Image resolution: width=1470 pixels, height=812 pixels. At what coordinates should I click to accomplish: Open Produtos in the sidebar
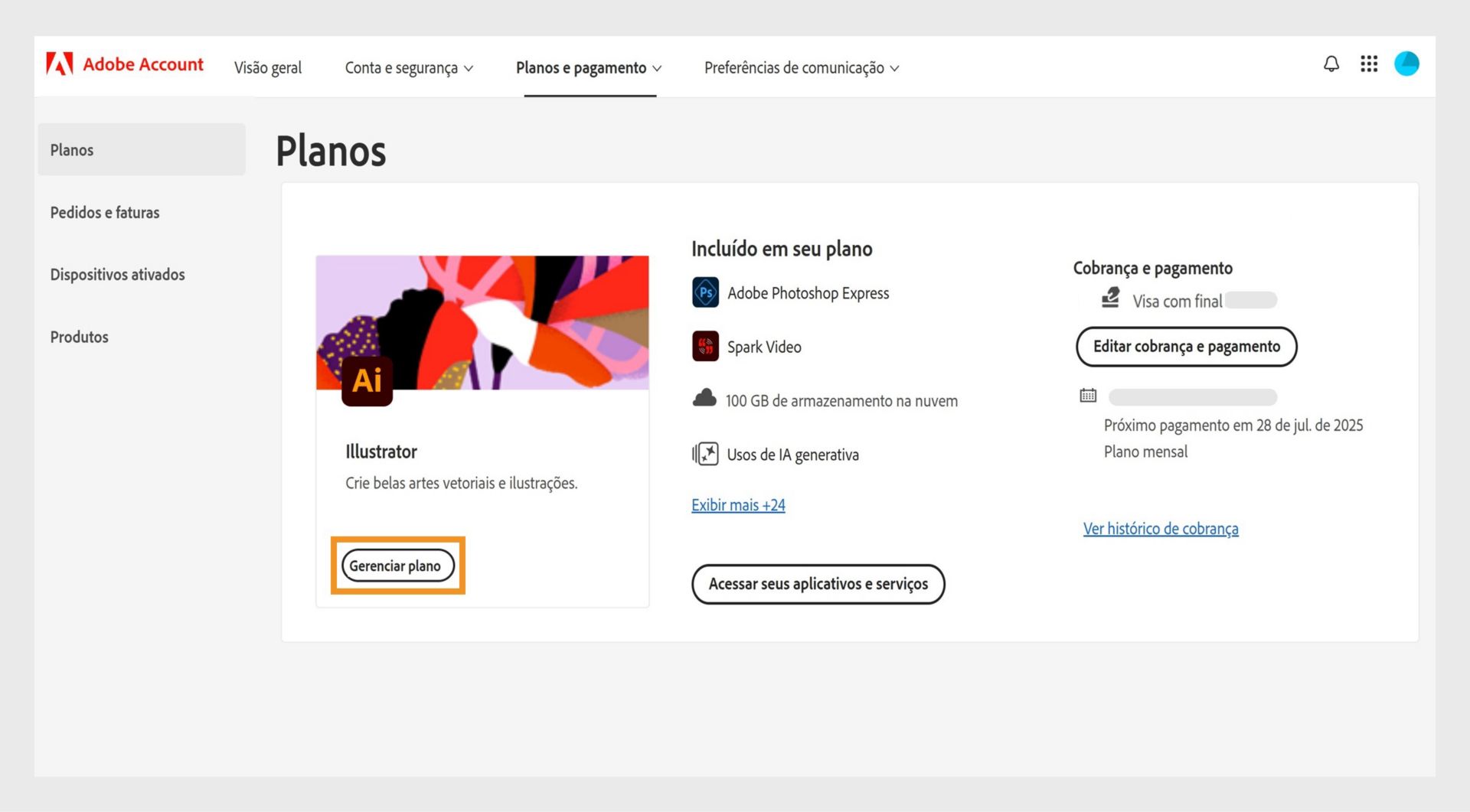pos(79,338)
